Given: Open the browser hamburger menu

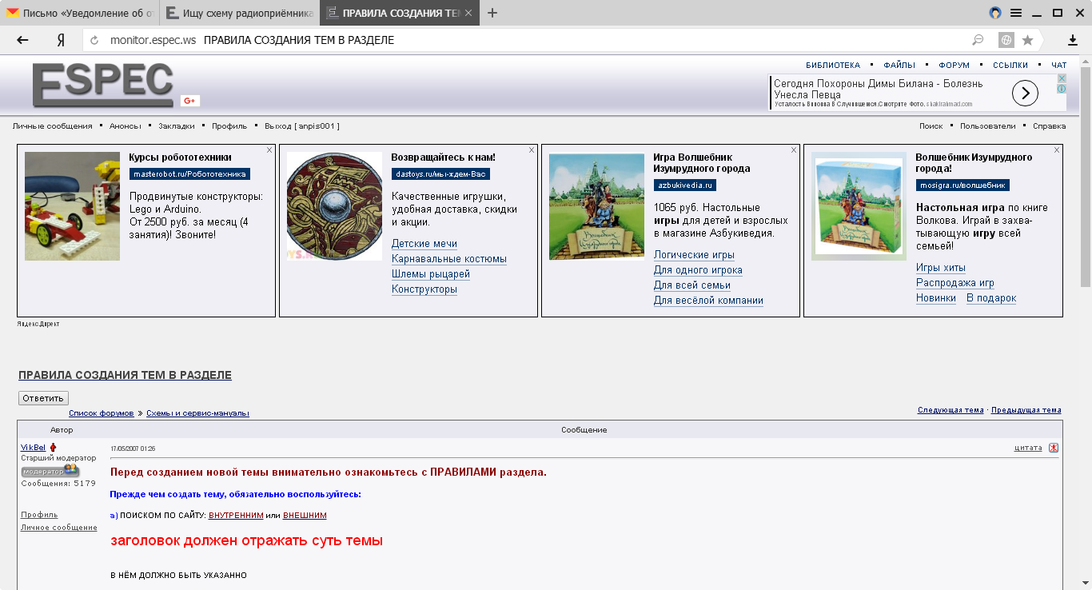Looking at the screenshot, I should [1016, 13].
